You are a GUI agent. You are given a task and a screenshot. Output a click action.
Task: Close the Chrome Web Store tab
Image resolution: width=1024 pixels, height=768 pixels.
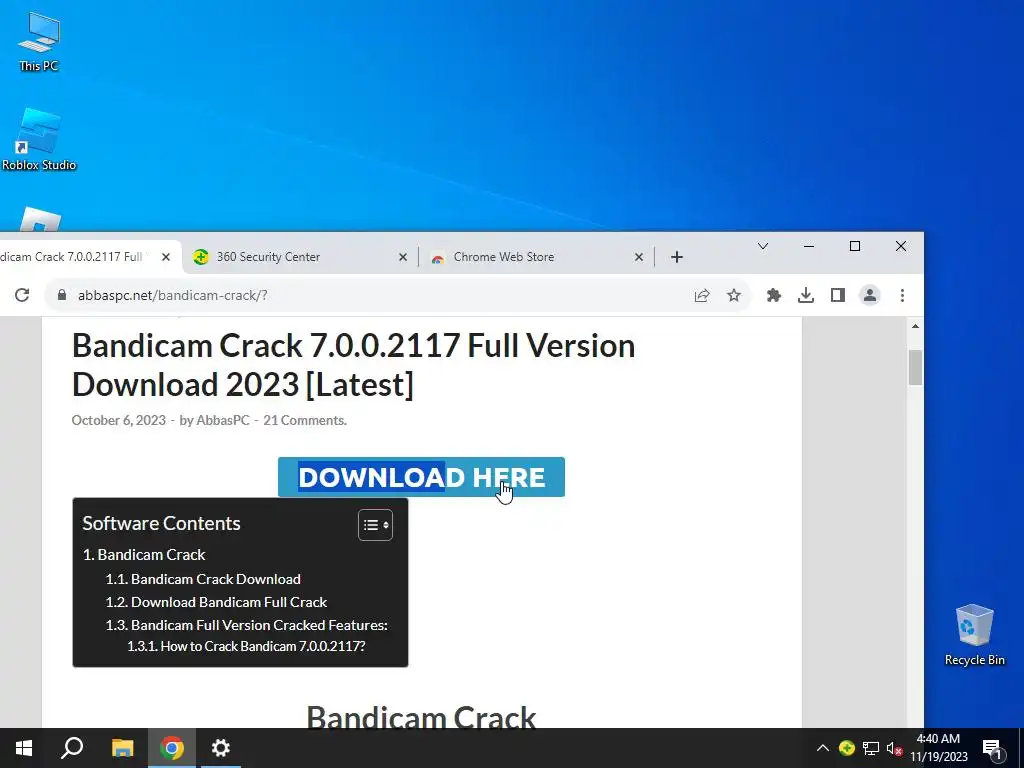tap(639, 257)
